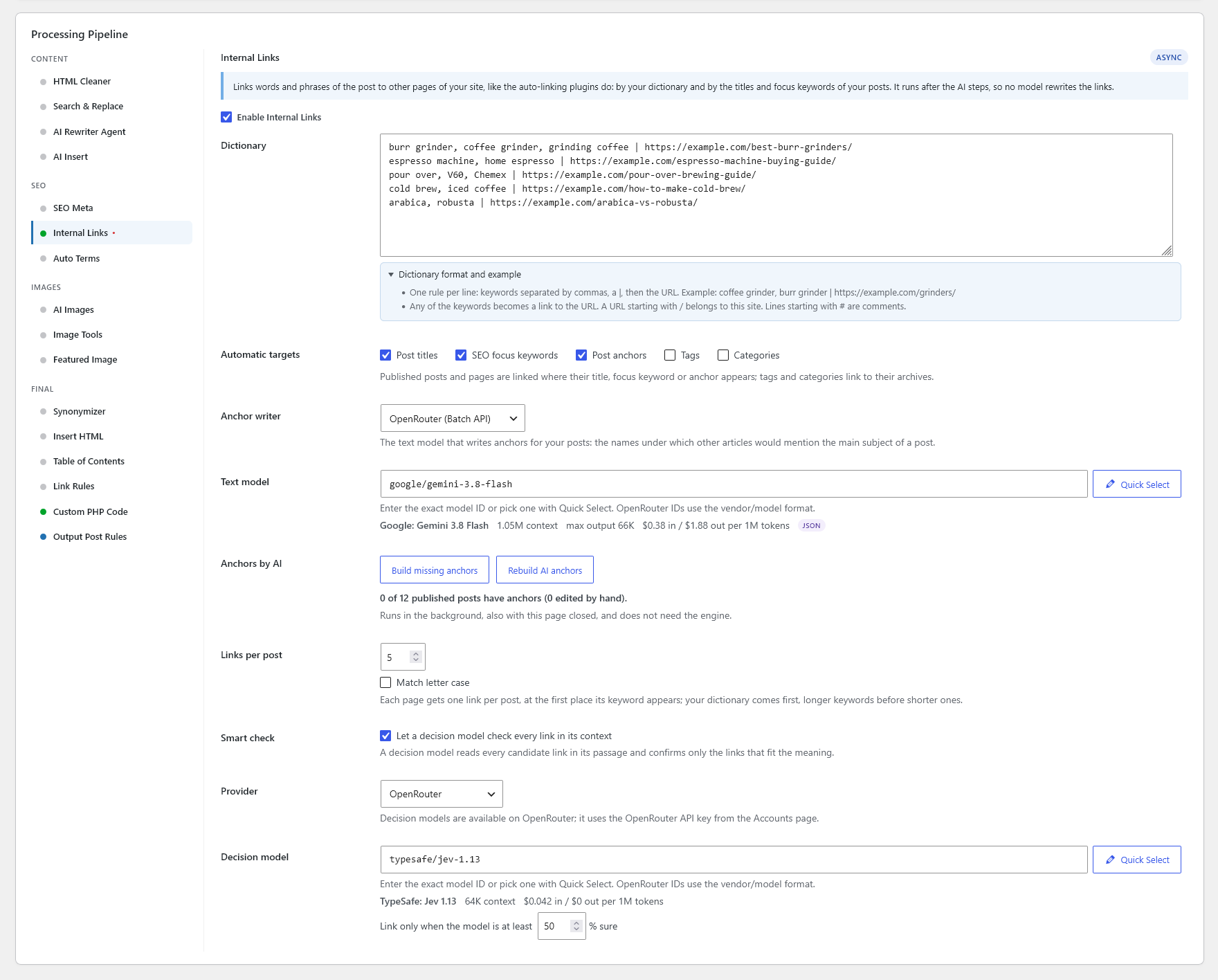Open SEO Meta settings
Viewport: 1218px width, 980px height.
(x=73, y=208)
